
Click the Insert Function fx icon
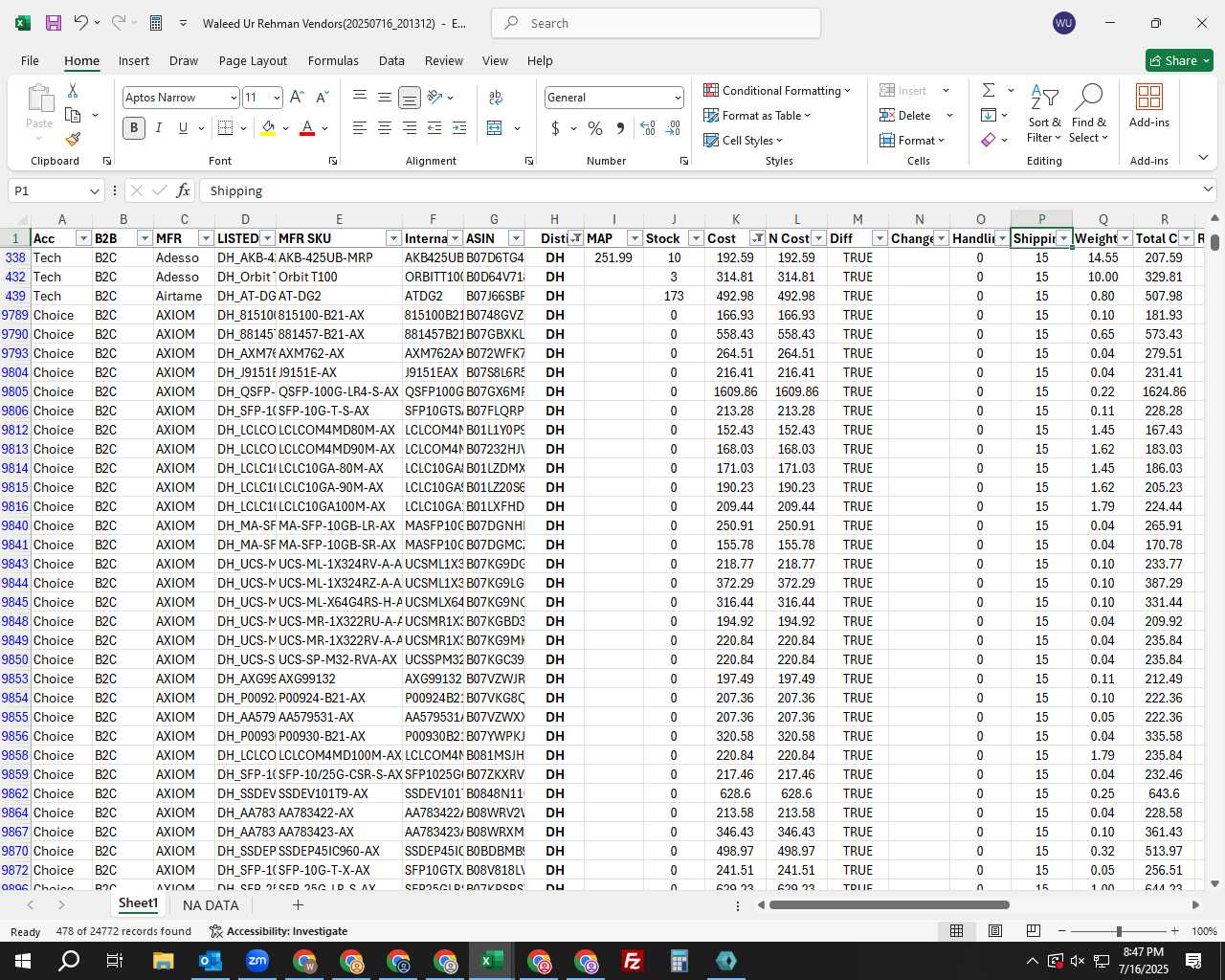tap(183, 190)
